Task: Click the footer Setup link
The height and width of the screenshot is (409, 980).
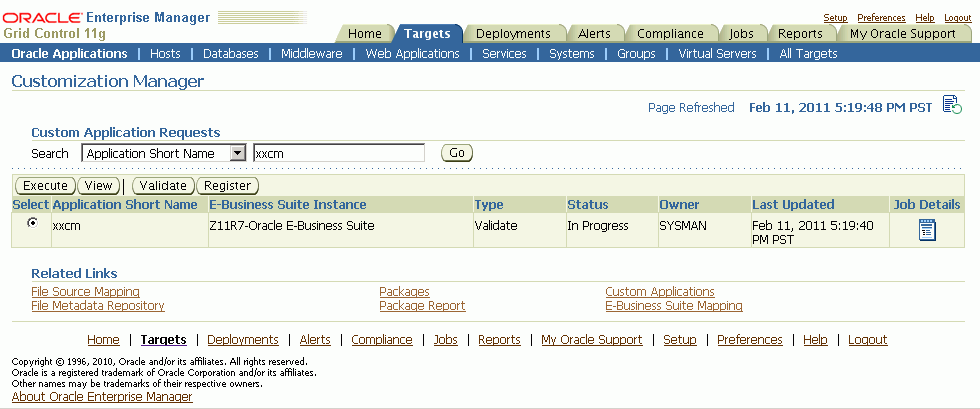Action: tap(680, 340)
